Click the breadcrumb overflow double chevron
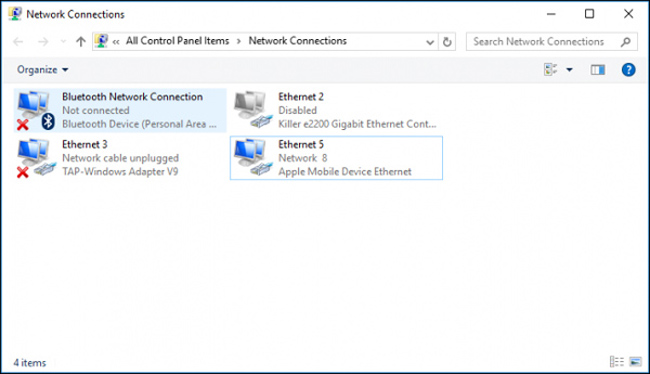This screenshot has width=650, height=374. (x=116, y=41)
